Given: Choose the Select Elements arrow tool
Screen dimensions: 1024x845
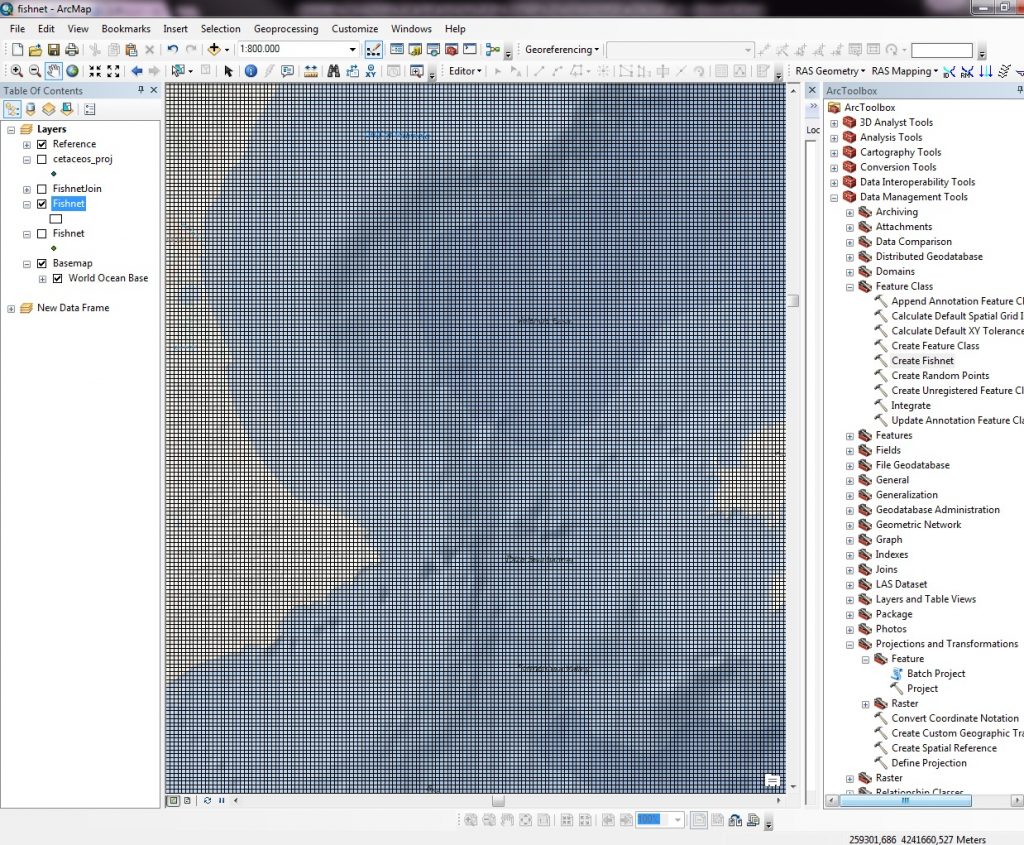Looking at the screenshot, I should pyautogui.click(x=228, y=71).
